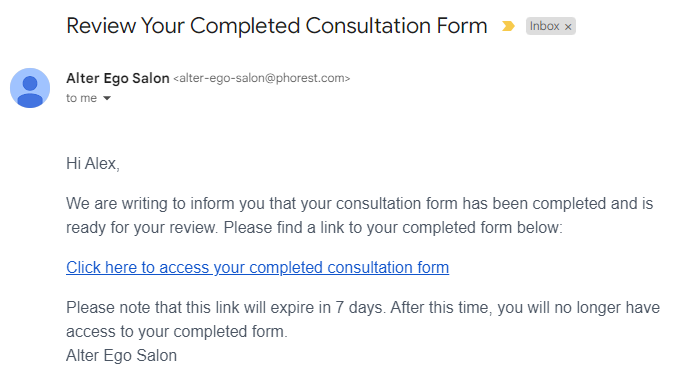The height and width of the screenshot is (373, 682).
Task: Click the '7 days' expiry text
Action: 358,307
